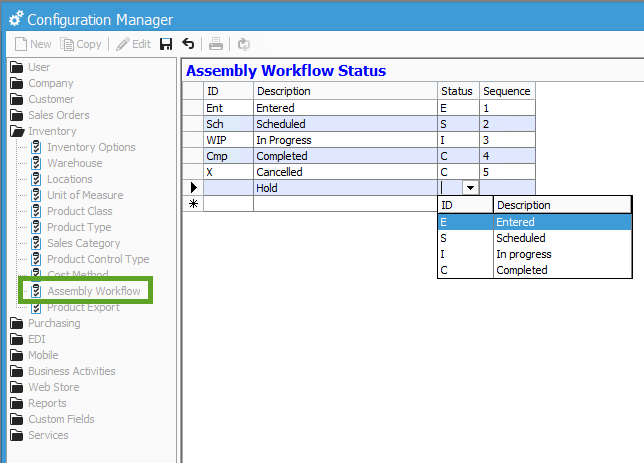Click the current row arrow selector

193,188
